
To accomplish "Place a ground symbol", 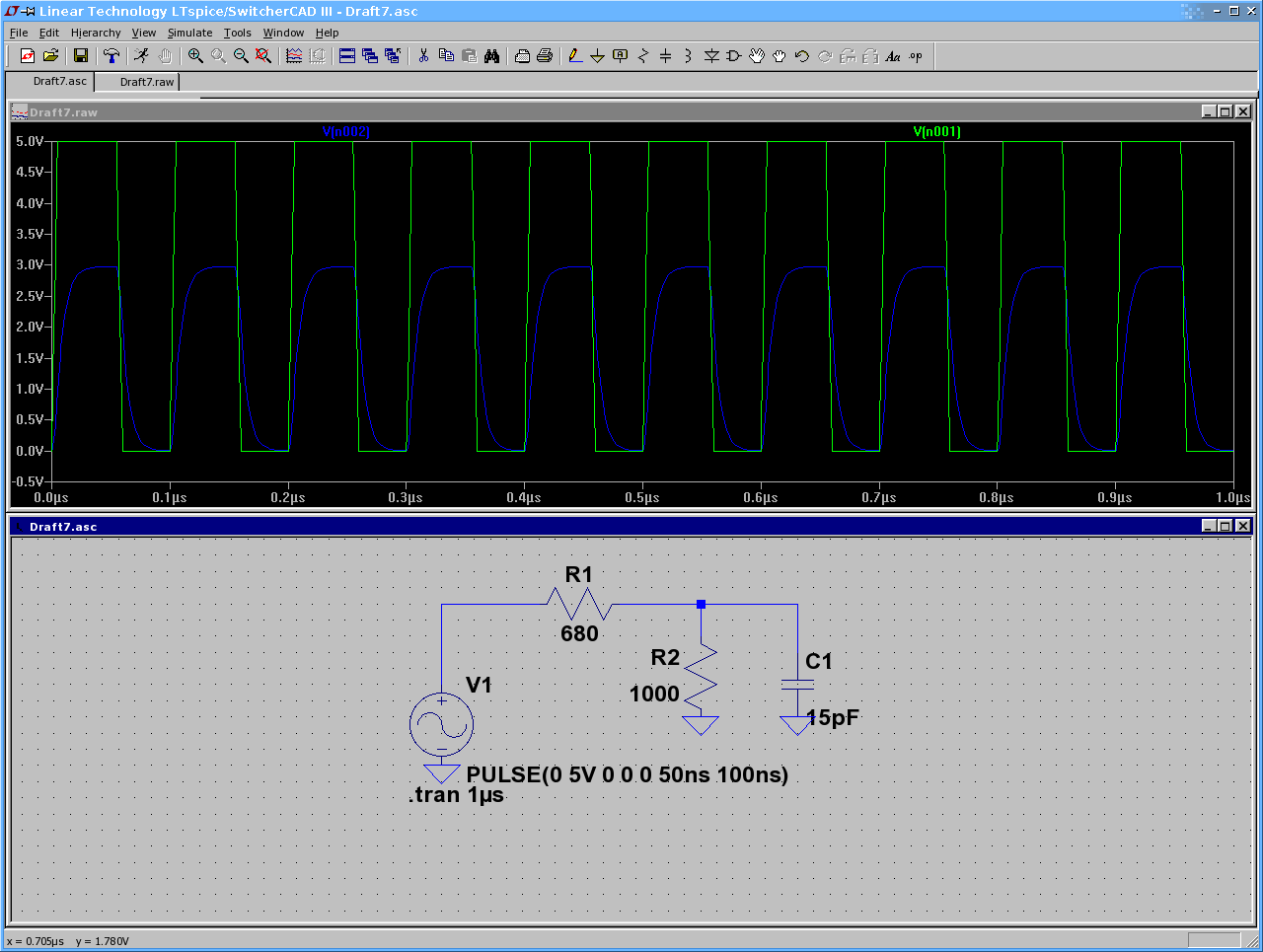I will pyautogui.click(x=597, y=55).
